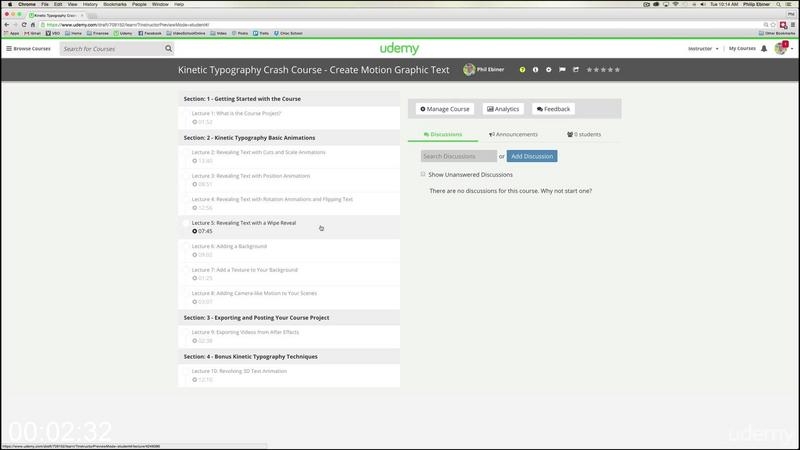Click the Manage Course button
The image size is (800, 450).
pos(445,109)
